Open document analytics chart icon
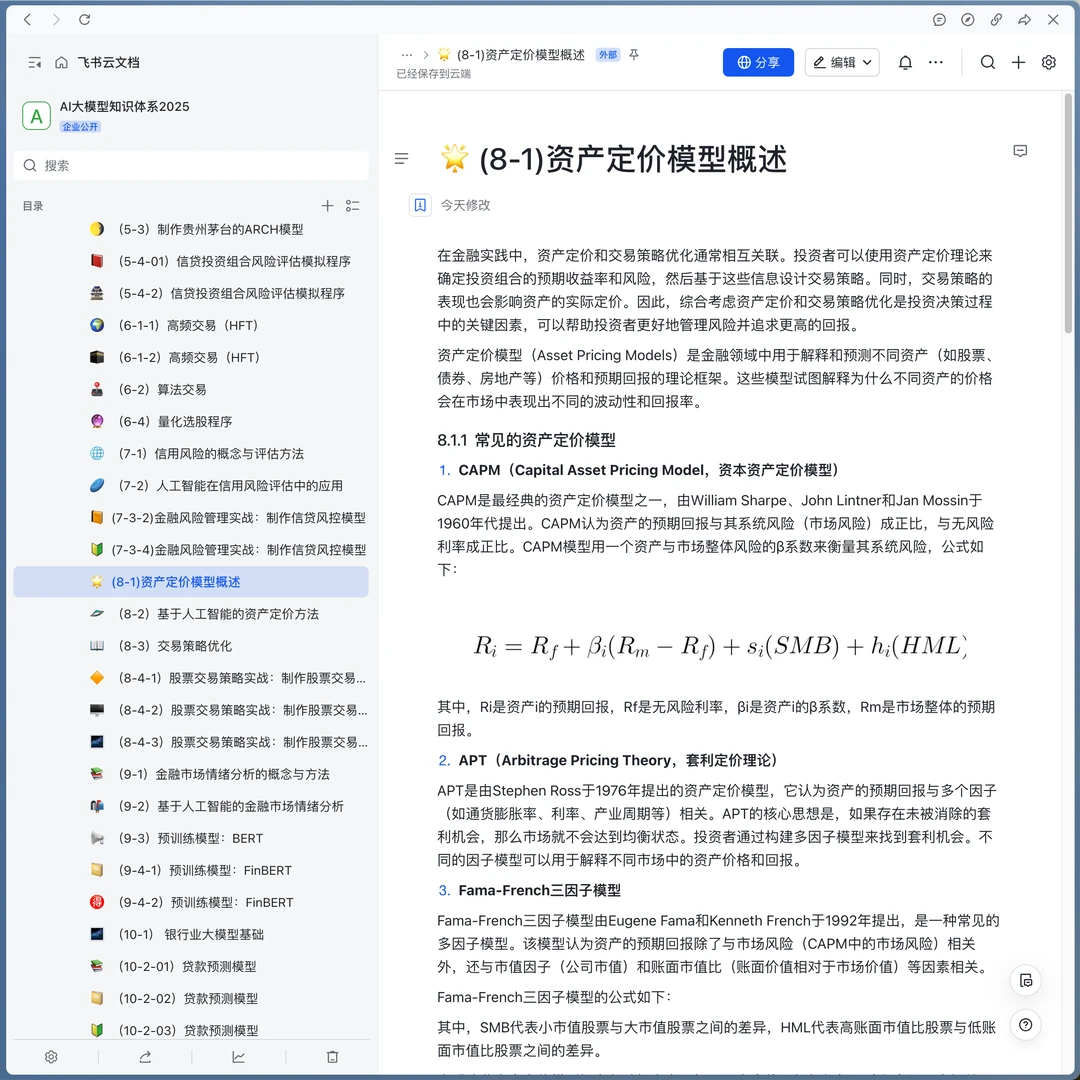1080x1080 pixels. coord(238,1056)
